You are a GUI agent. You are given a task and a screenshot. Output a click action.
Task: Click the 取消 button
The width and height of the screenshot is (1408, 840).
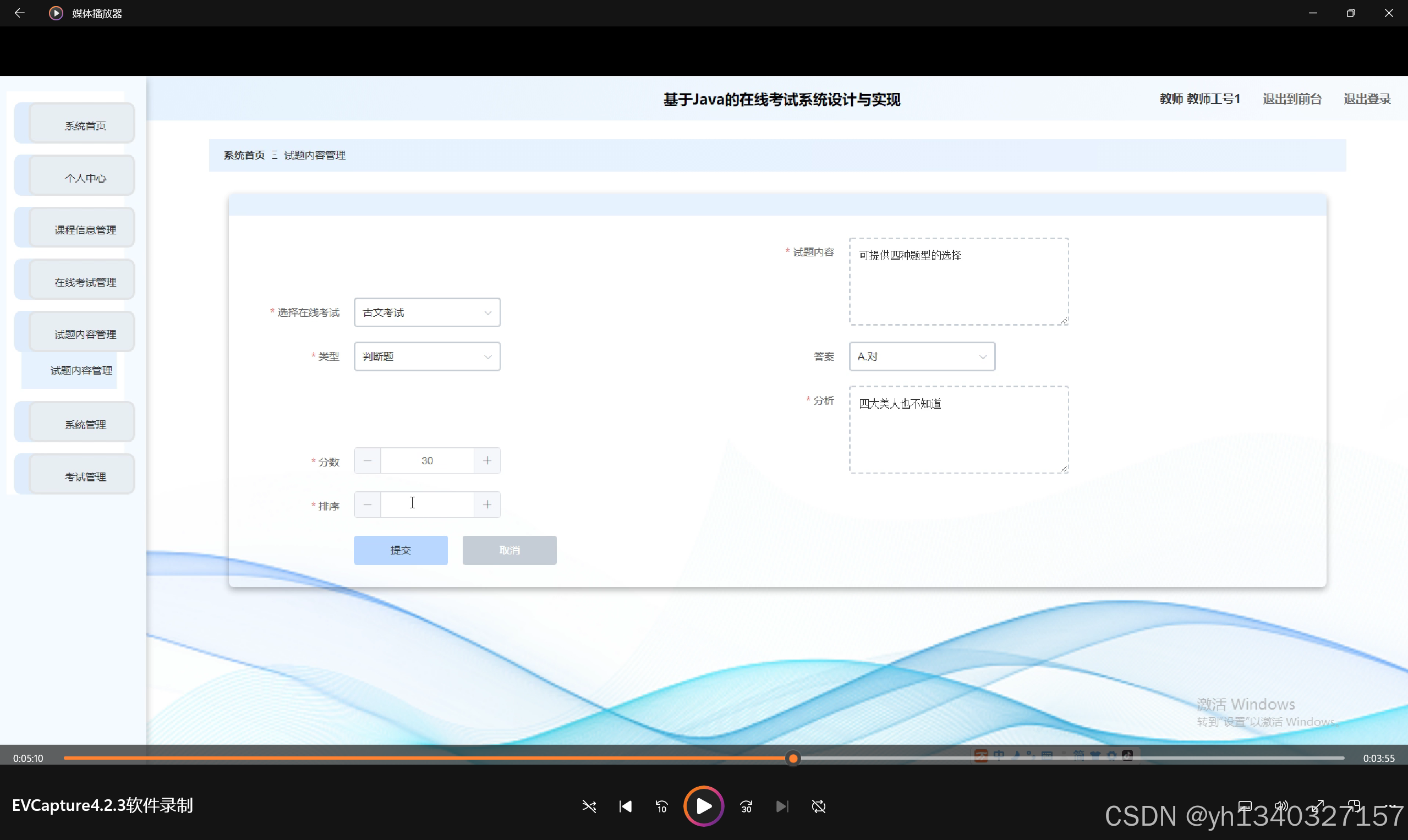509,550
